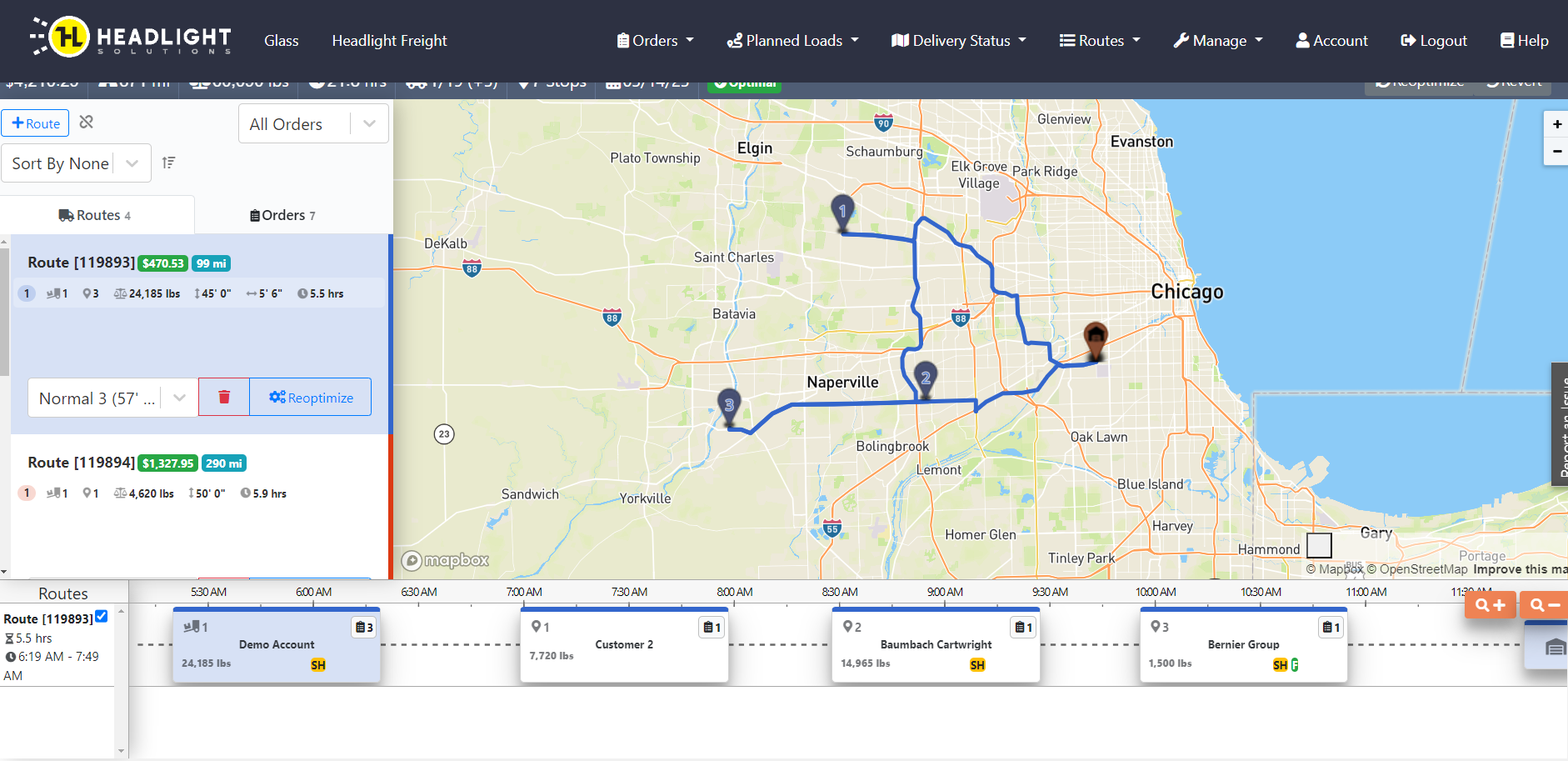Open the All Orders filter dropdown
Viewport: 1568px width, 761px height.
pos(313,123)
